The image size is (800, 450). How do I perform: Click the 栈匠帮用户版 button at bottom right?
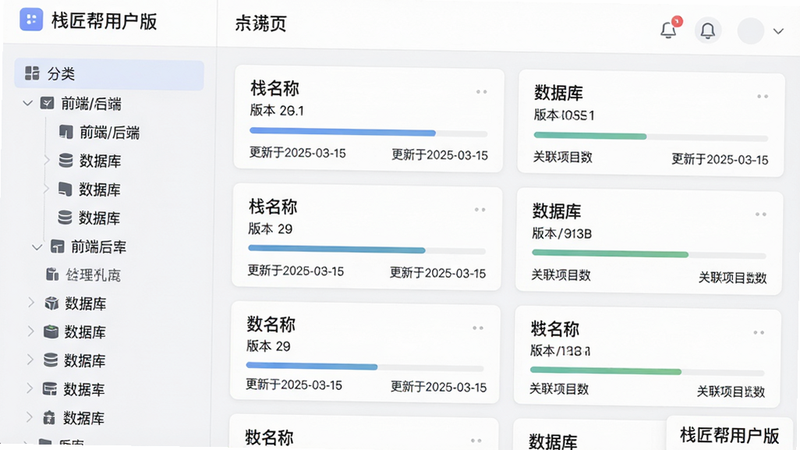tap(730, 435)
